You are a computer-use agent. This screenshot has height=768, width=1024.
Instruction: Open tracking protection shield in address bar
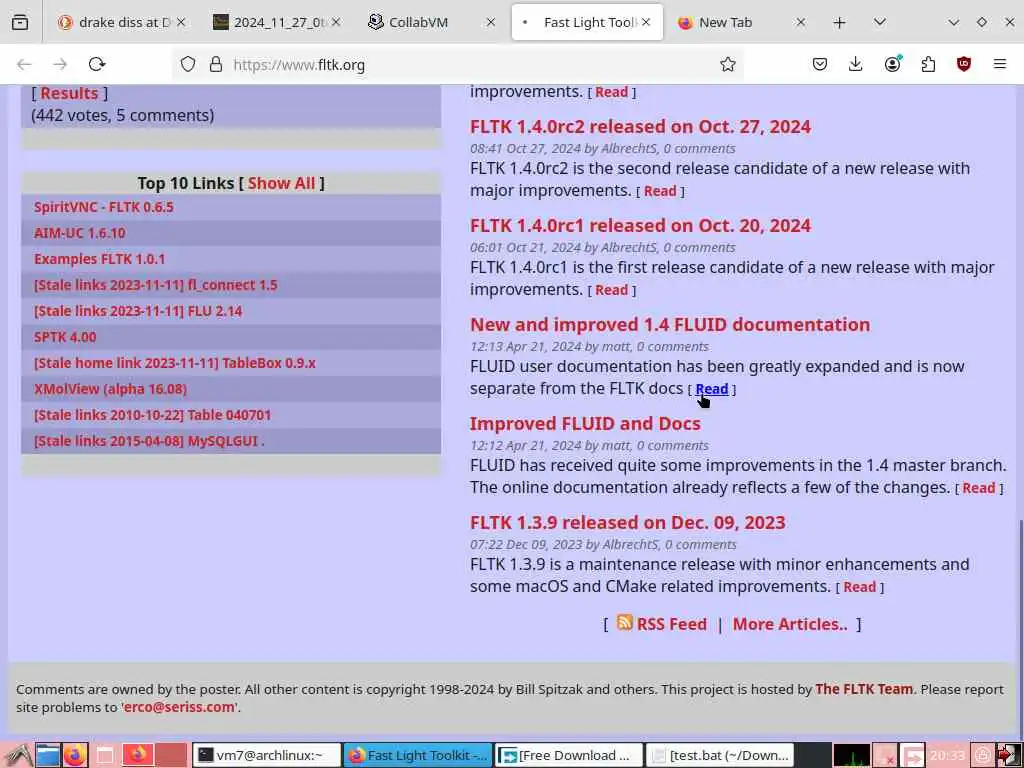(x=188, y=64)
